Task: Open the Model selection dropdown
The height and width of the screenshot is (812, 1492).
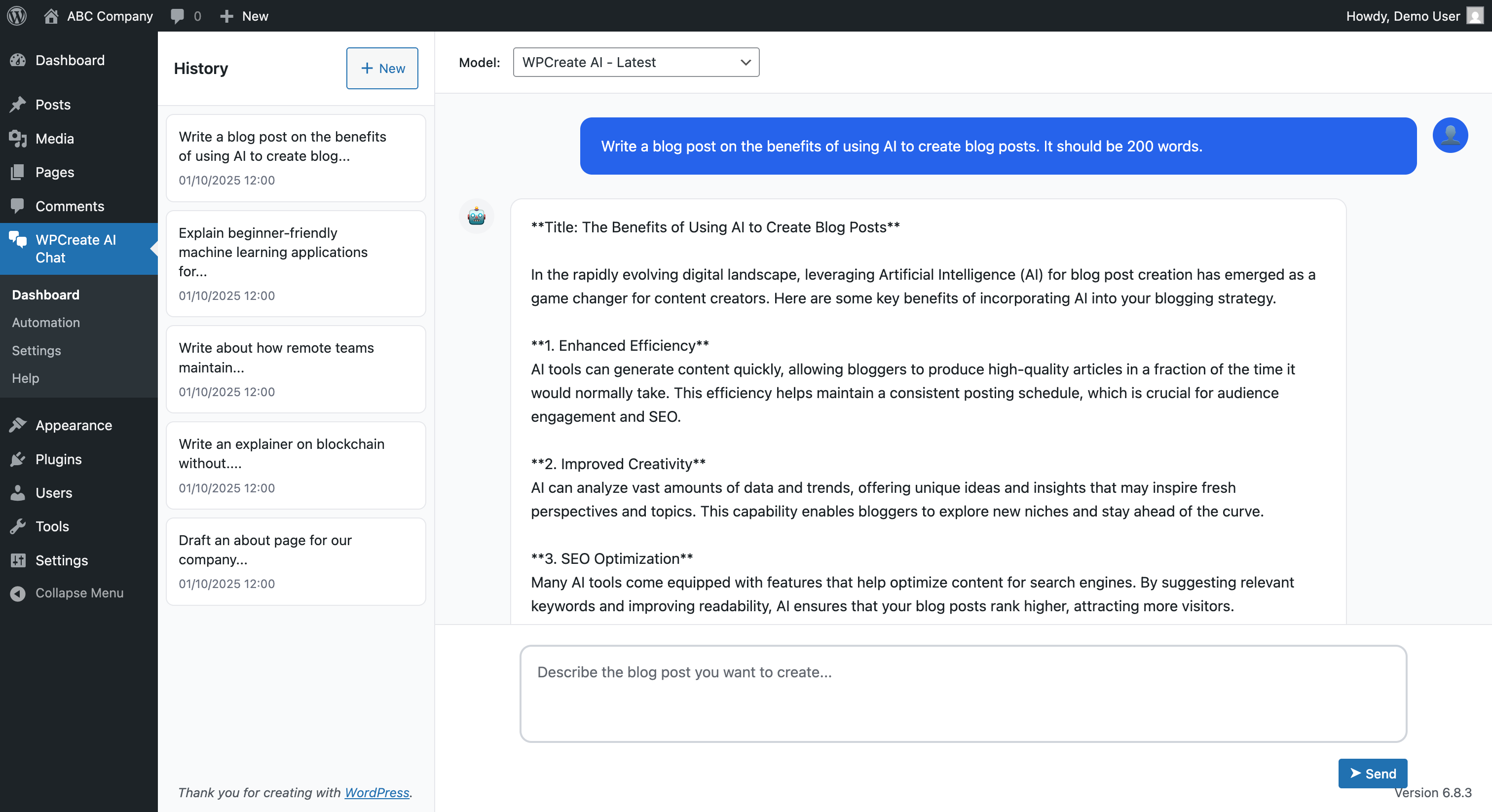Action: click(x=635, y=62)
